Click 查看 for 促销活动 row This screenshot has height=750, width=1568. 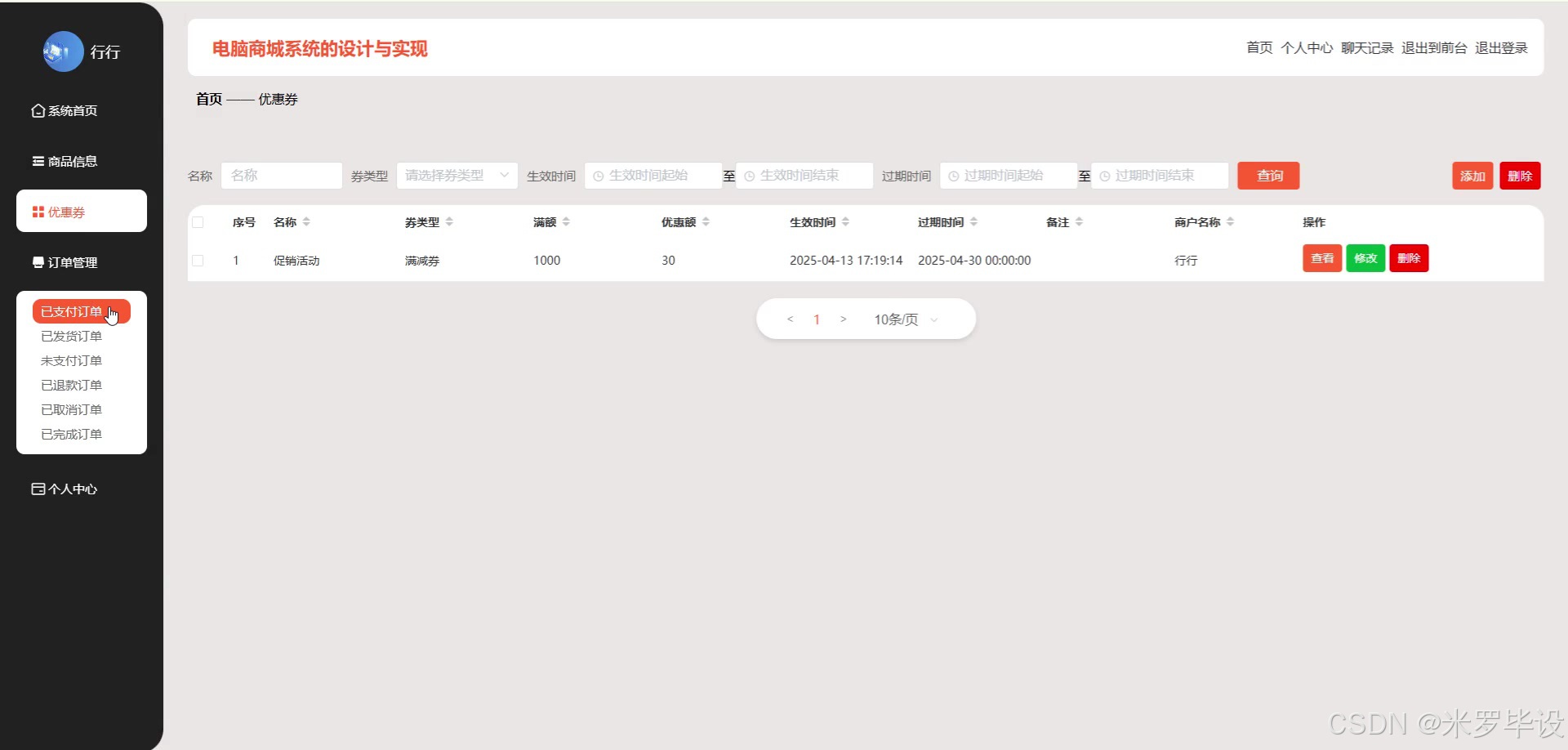click(1322, 258)
